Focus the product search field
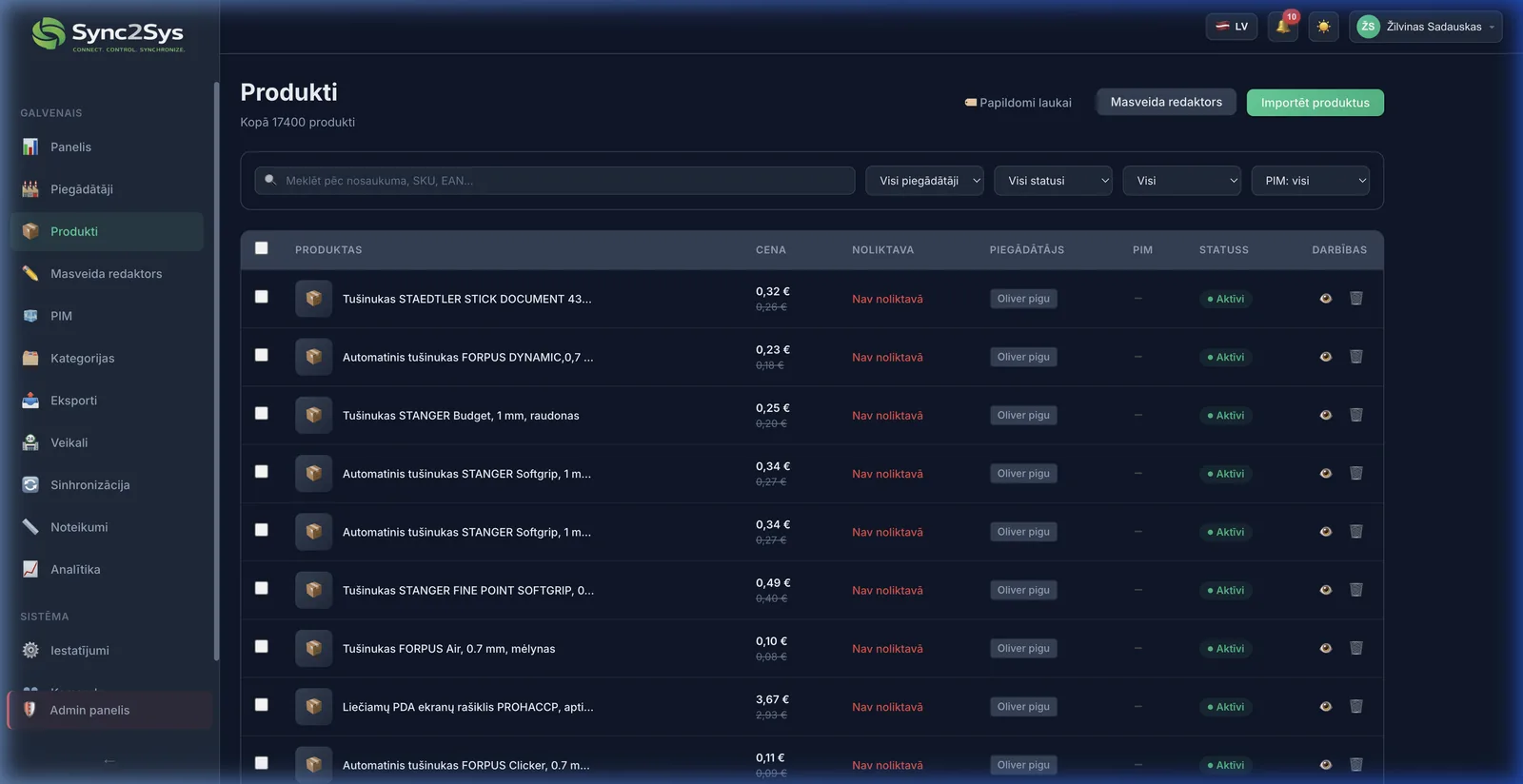Image resolution: width=1523 pixels, height=784 pixels. [555, 181]
